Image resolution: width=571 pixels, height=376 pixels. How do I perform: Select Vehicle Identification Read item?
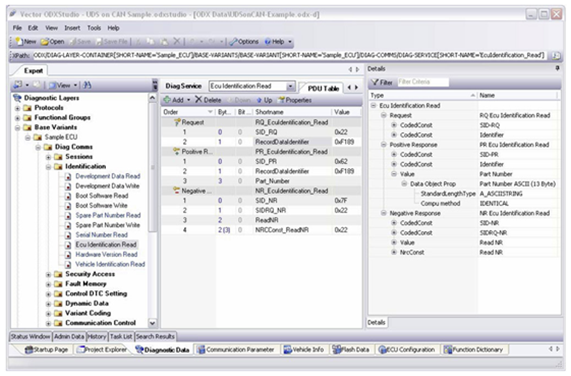[x=110, y=264]
